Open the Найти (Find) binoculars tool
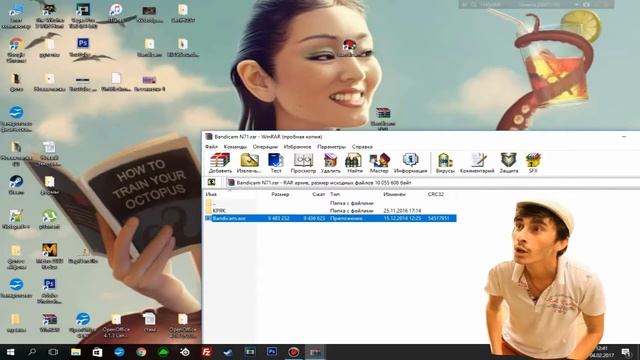Image resolution: width=640 pixels, height=360 pixels. pos(353,163)
